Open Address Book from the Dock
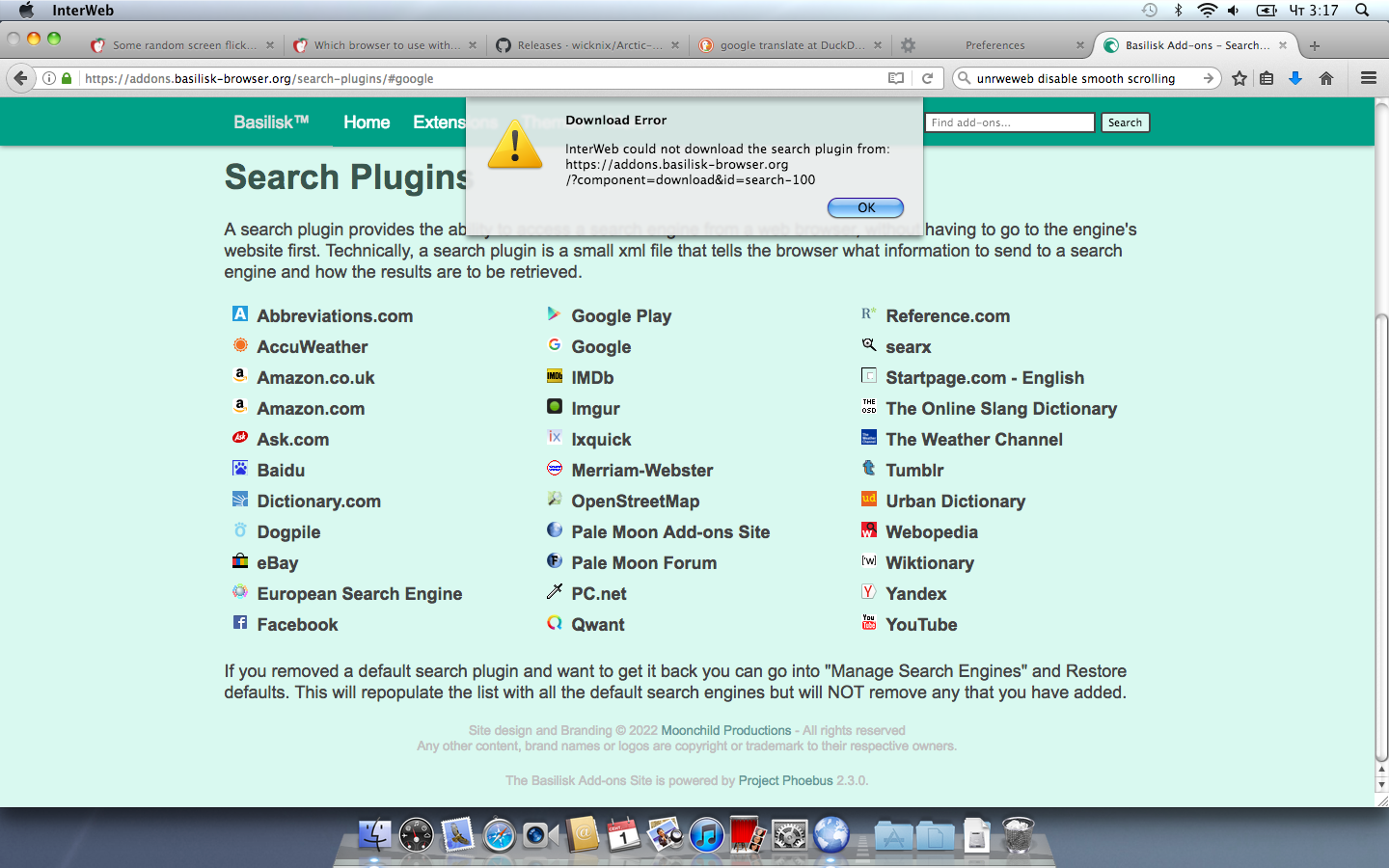 (x=583, y=834)
